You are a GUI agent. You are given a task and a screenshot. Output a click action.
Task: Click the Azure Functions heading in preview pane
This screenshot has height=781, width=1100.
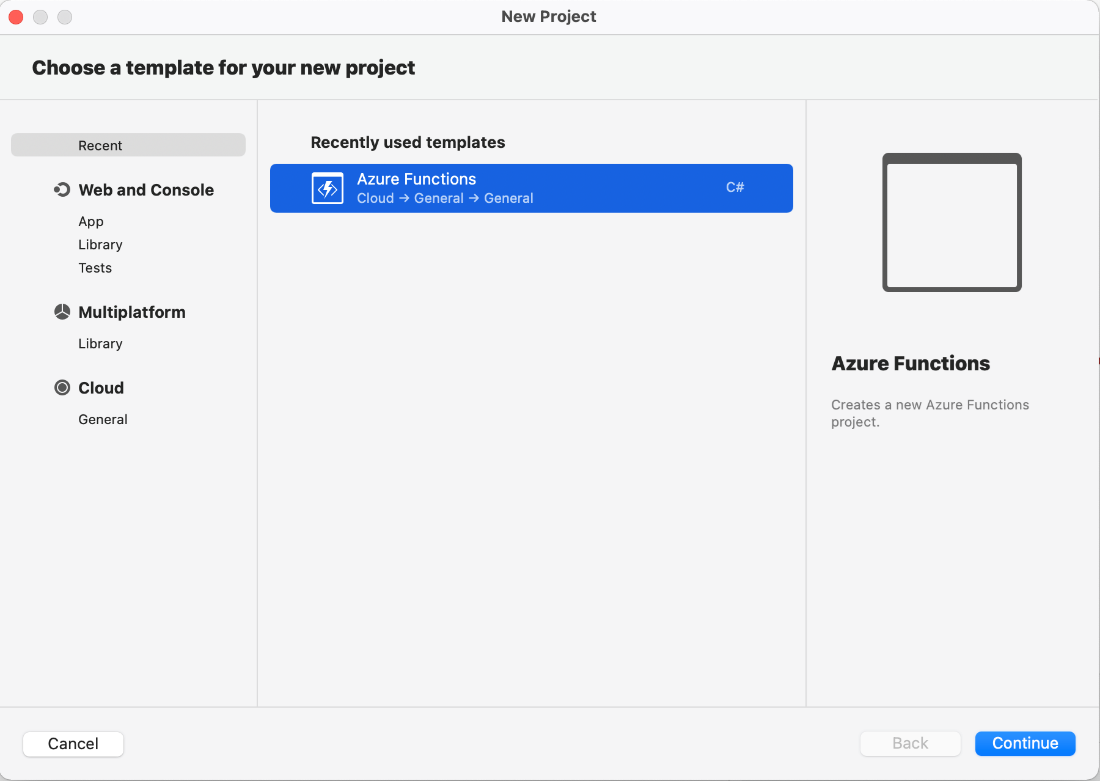(x=911, y=363)
